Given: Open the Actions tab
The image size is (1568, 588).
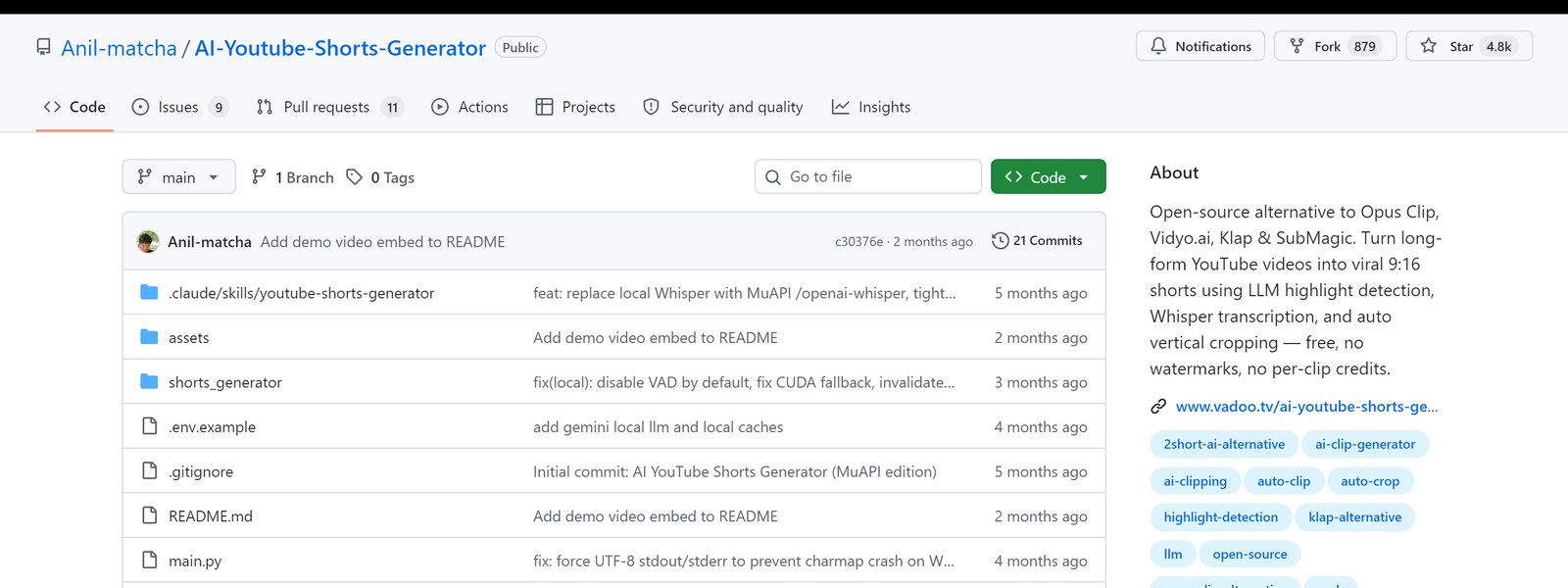Looking at the screenshot, I should (470, 107).
